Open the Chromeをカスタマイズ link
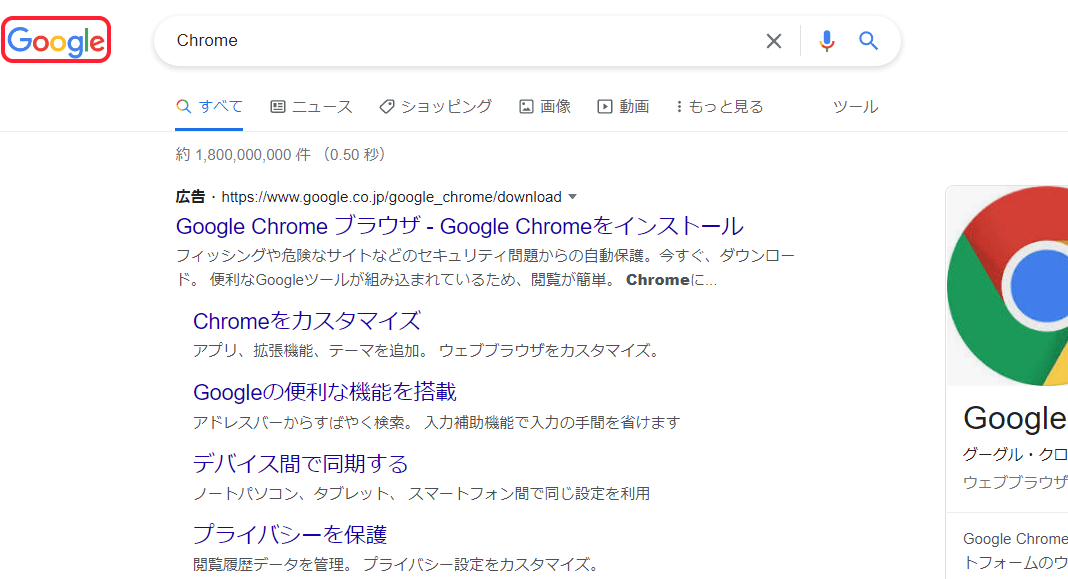Viewport: 1068px width, 579px height. click(x=307, y=321)
